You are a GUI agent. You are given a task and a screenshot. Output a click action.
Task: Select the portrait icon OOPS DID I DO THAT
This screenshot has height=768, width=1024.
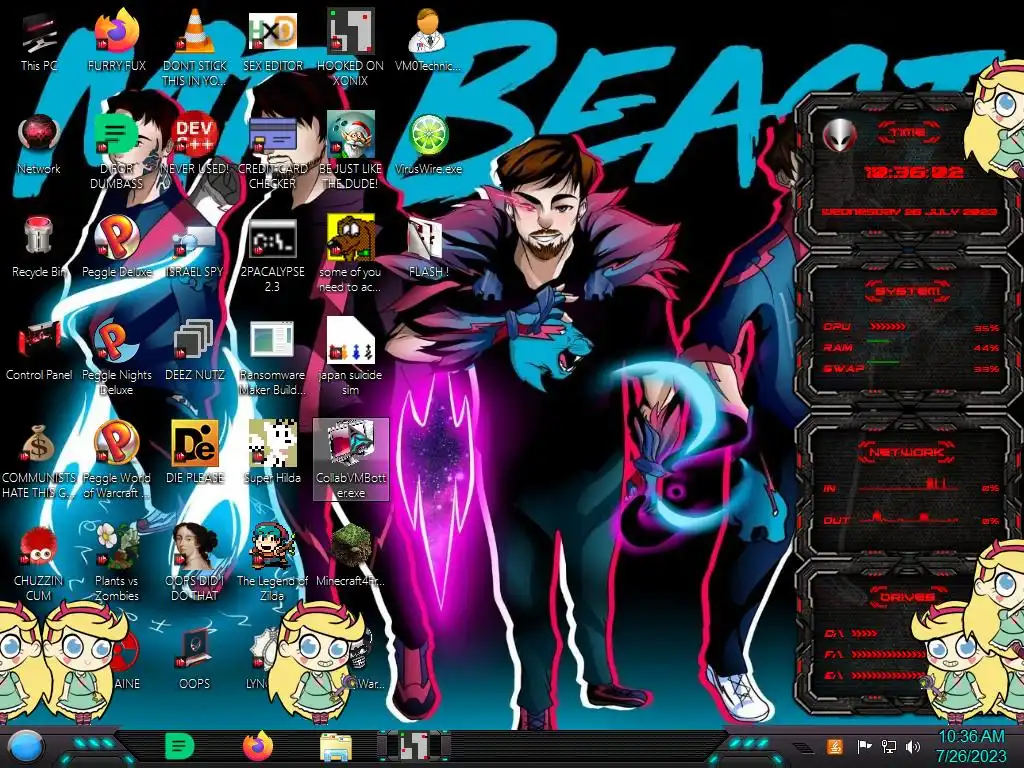tap(195, 563)
